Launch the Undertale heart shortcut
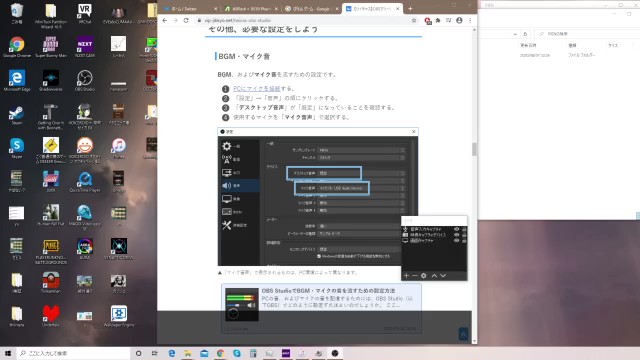640x360 pixels. point(51,316)
